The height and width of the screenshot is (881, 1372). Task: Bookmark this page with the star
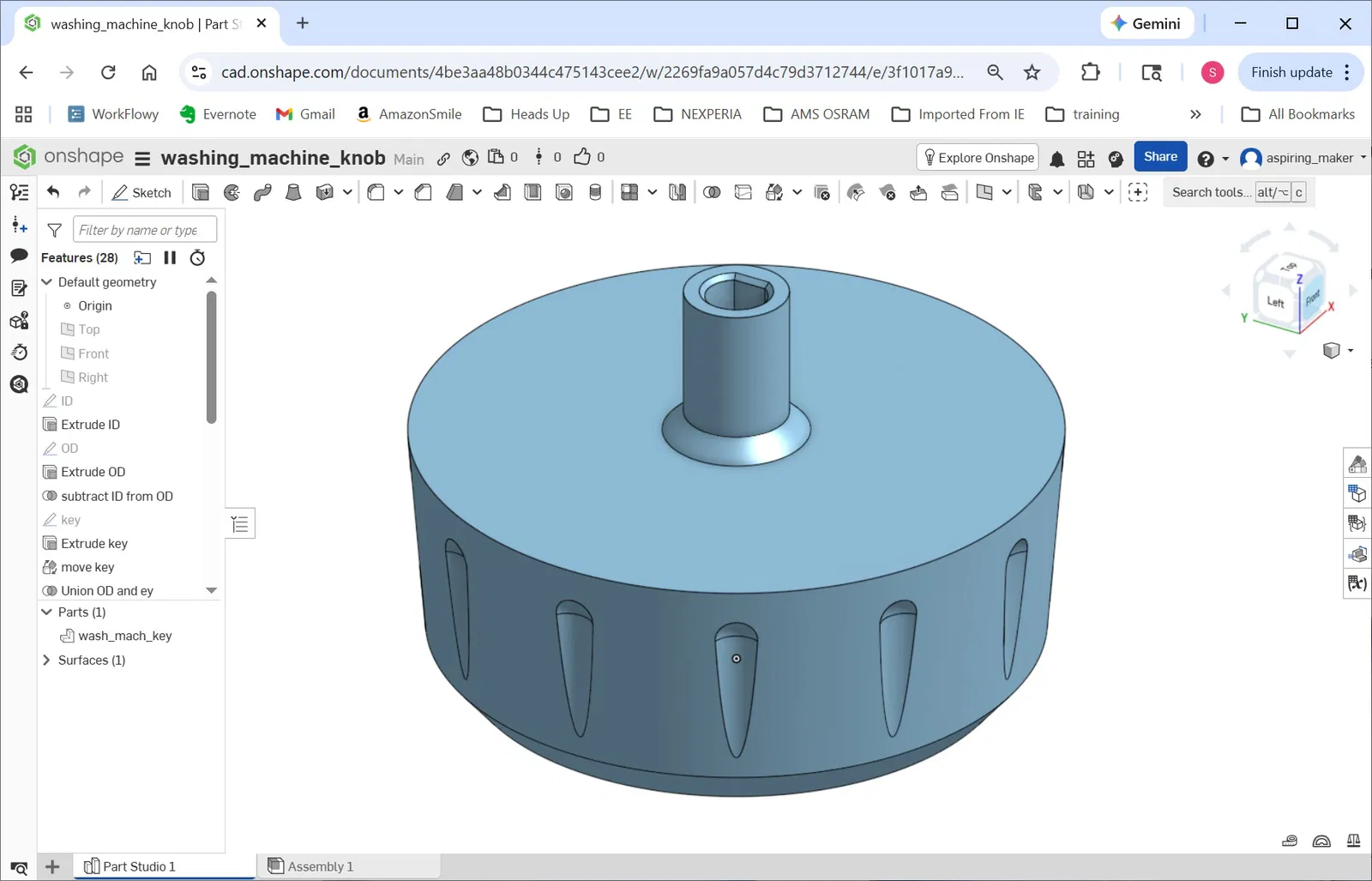1032,72
